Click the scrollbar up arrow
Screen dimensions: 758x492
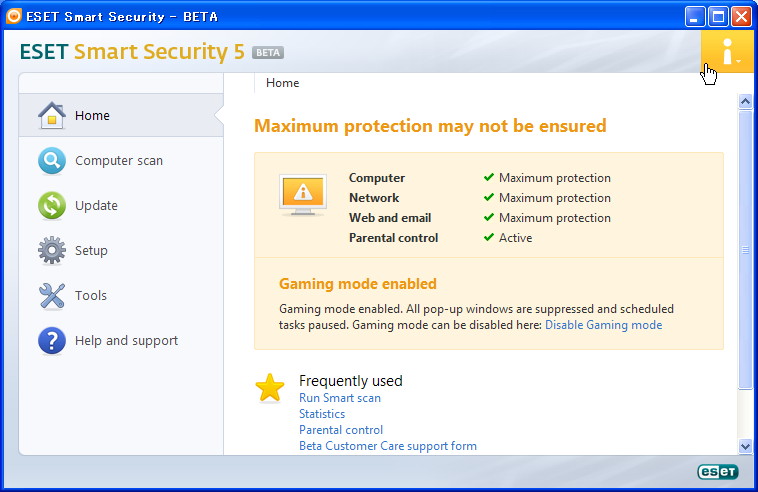[745, 101]
